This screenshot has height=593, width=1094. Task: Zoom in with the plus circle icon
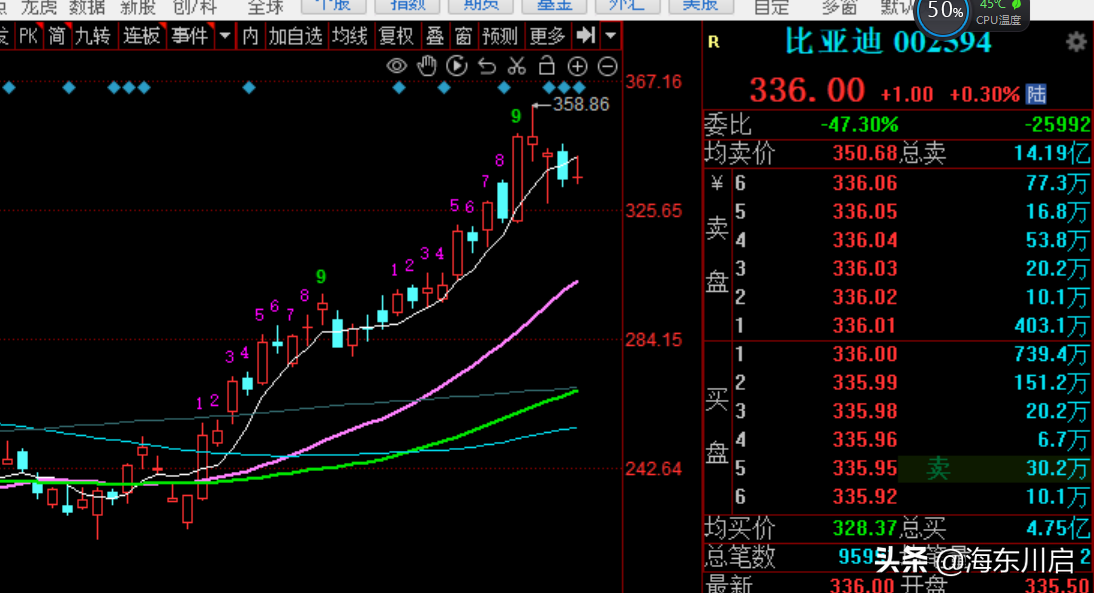click(x=577, y=66)
